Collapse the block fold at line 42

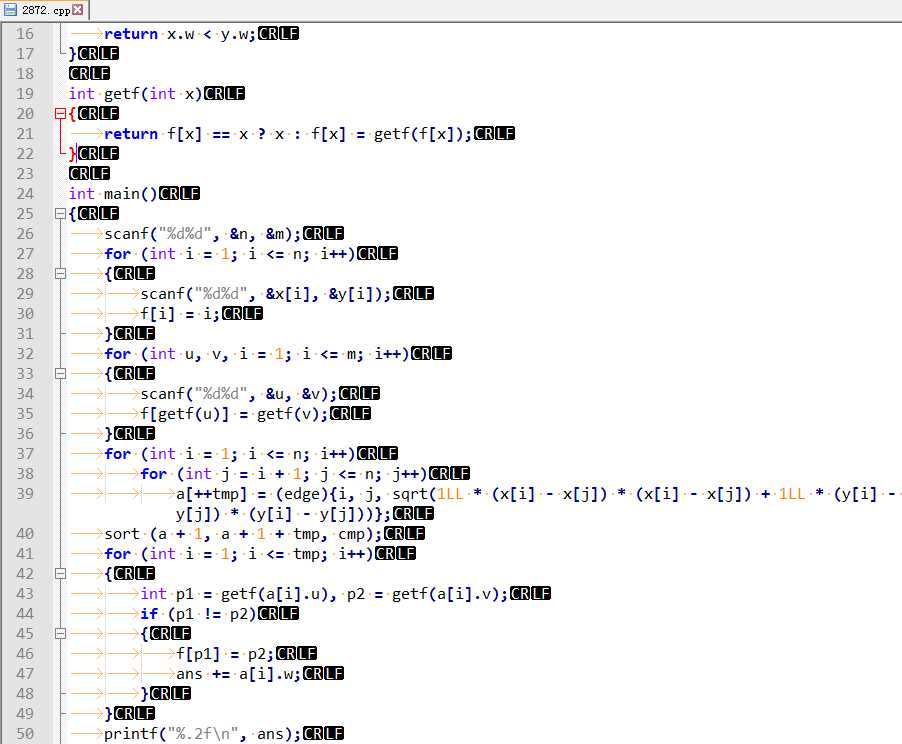click(60, 574)
